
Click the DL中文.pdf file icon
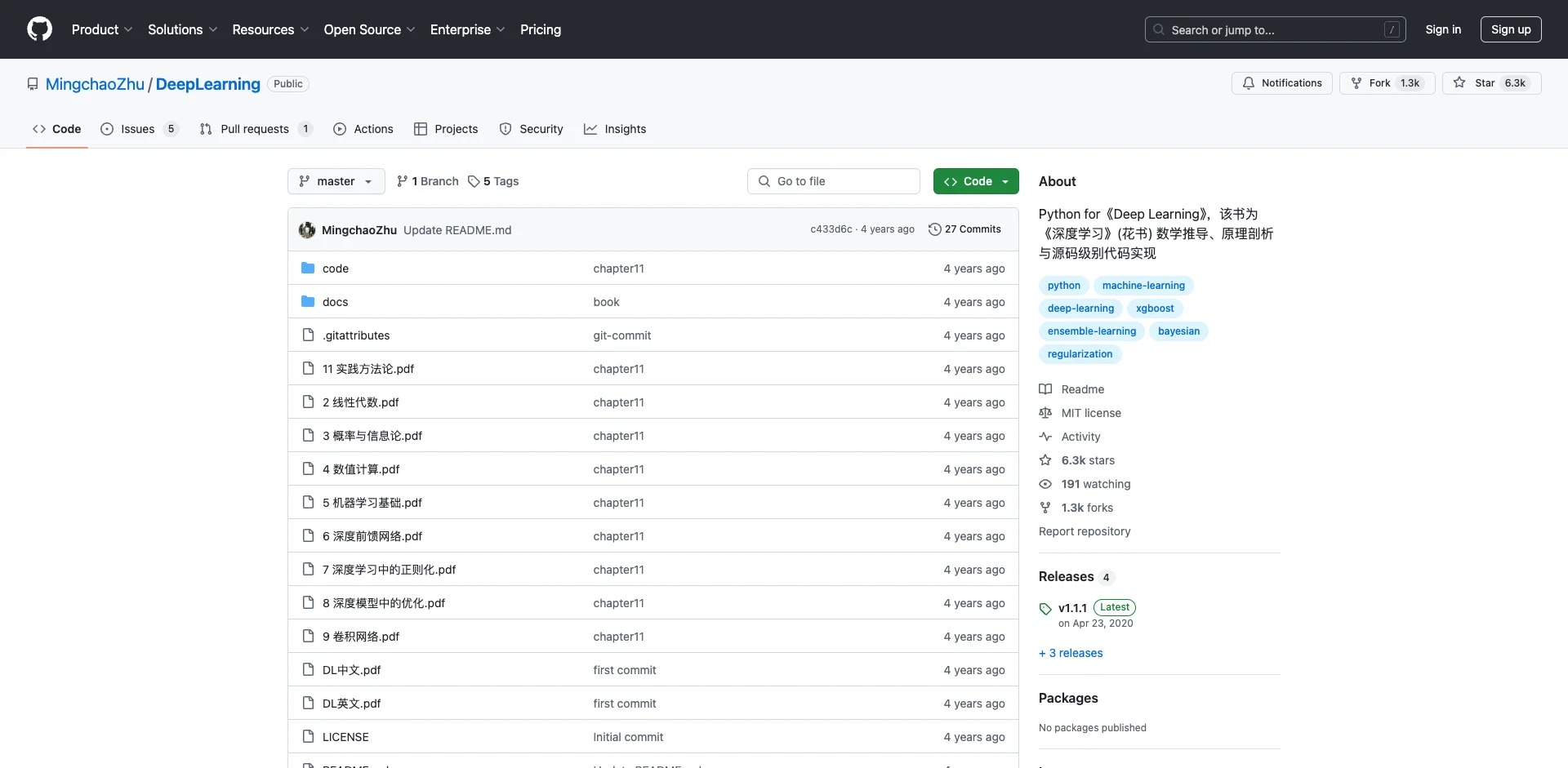pos(308,669)
